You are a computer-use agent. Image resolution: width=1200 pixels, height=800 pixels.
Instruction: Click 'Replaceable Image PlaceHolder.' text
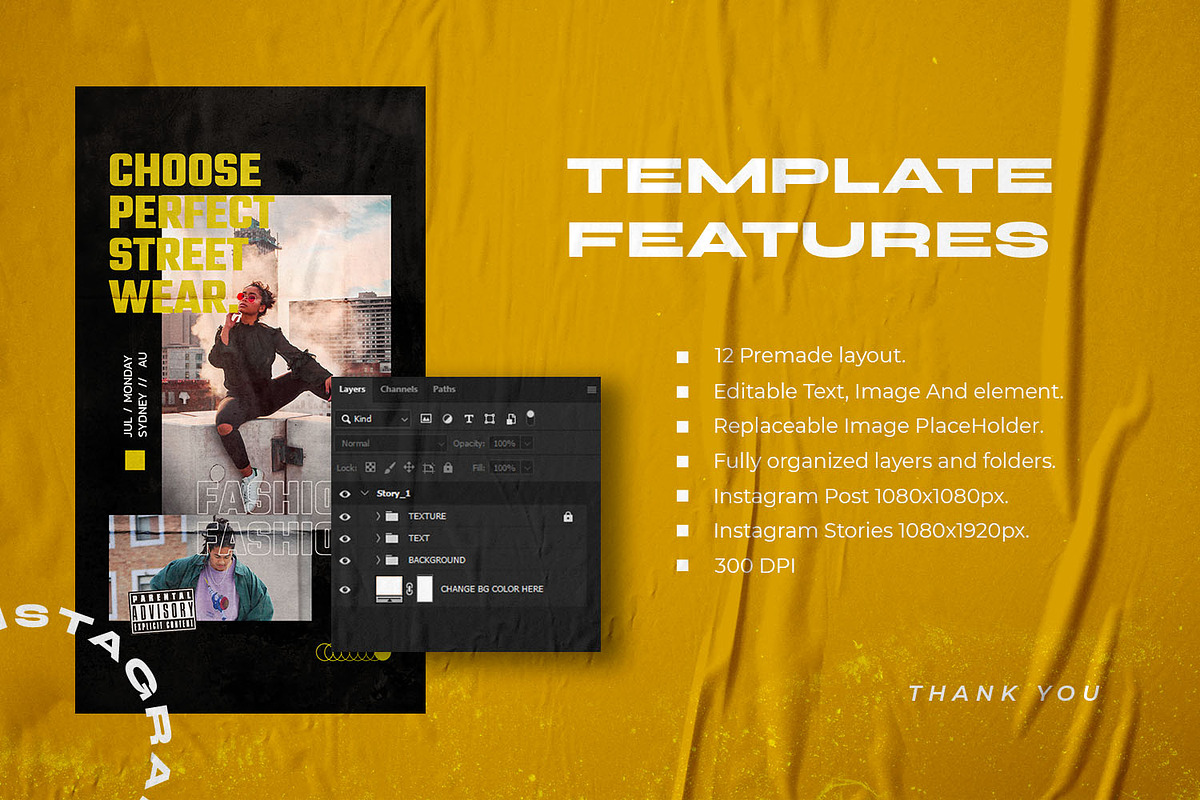[x=879, y=426]
